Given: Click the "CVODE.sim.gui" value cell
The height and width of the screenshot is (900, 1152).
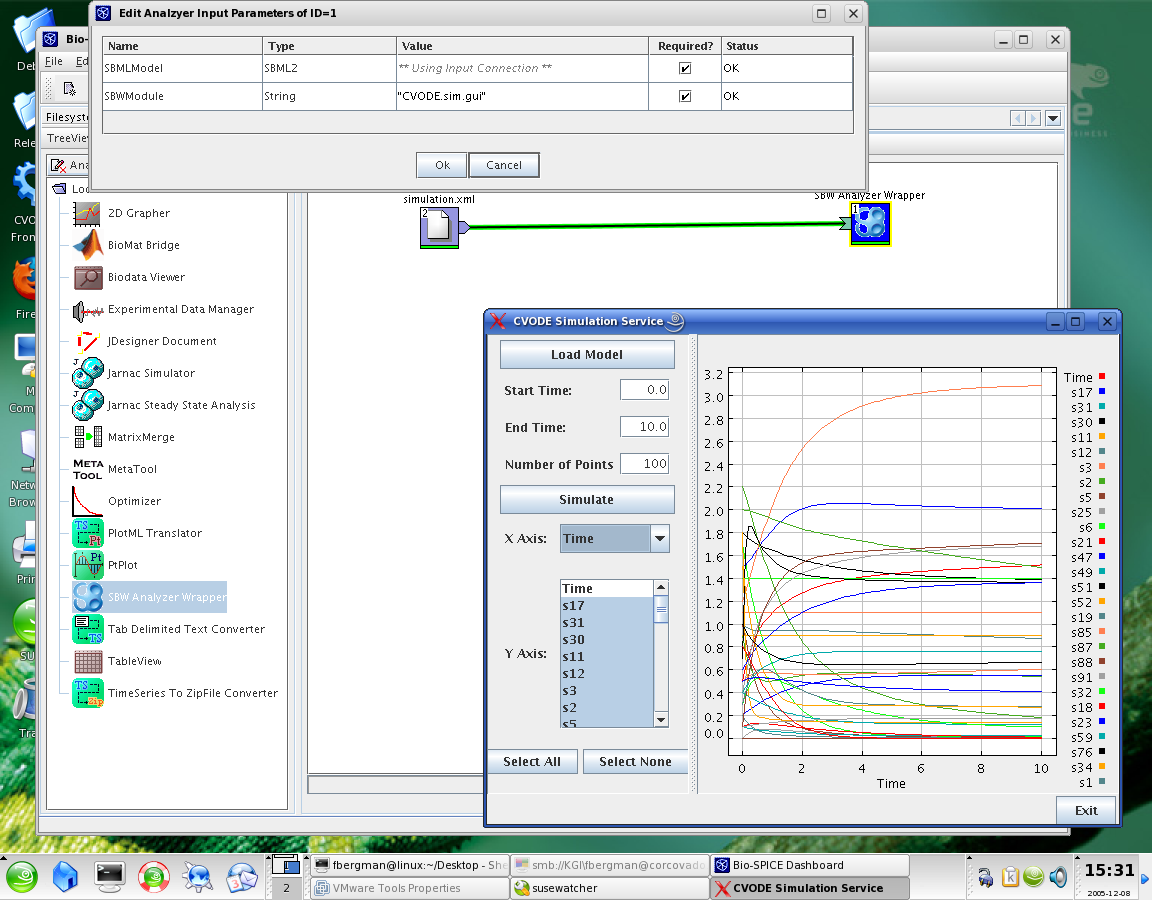Looking at the screenshot, I should coord(522,96).
